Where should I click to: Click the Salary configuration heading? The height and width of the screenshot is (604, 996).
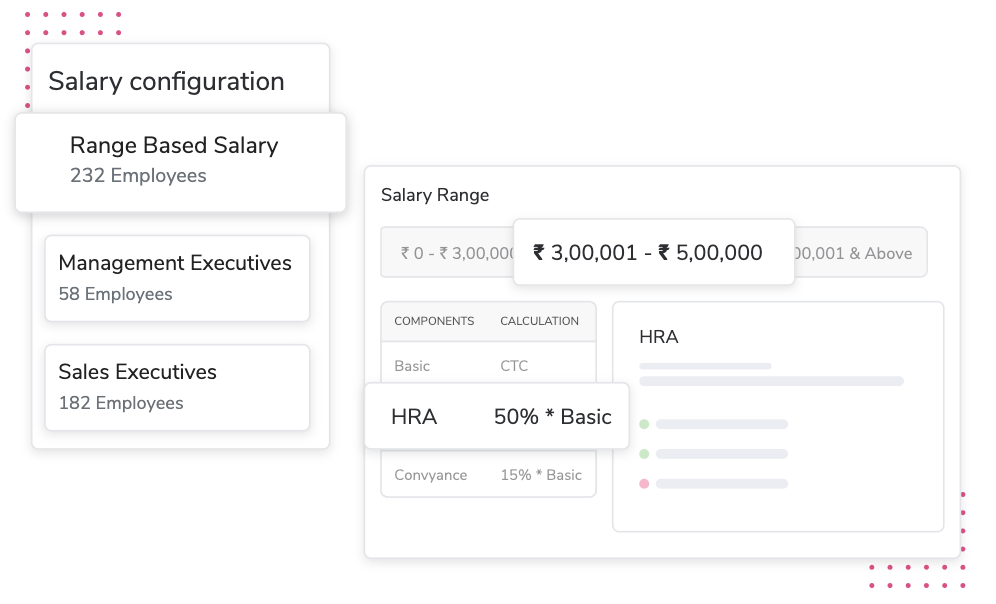click(x=166, y=82)
